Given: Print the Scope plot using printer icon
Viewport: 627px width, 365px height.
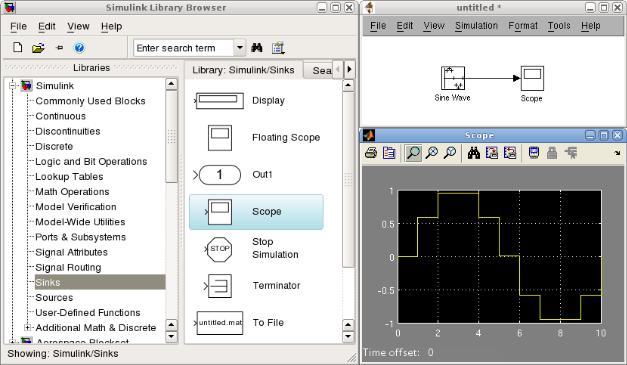Looking at the screenshot, I should pos(371,153).
